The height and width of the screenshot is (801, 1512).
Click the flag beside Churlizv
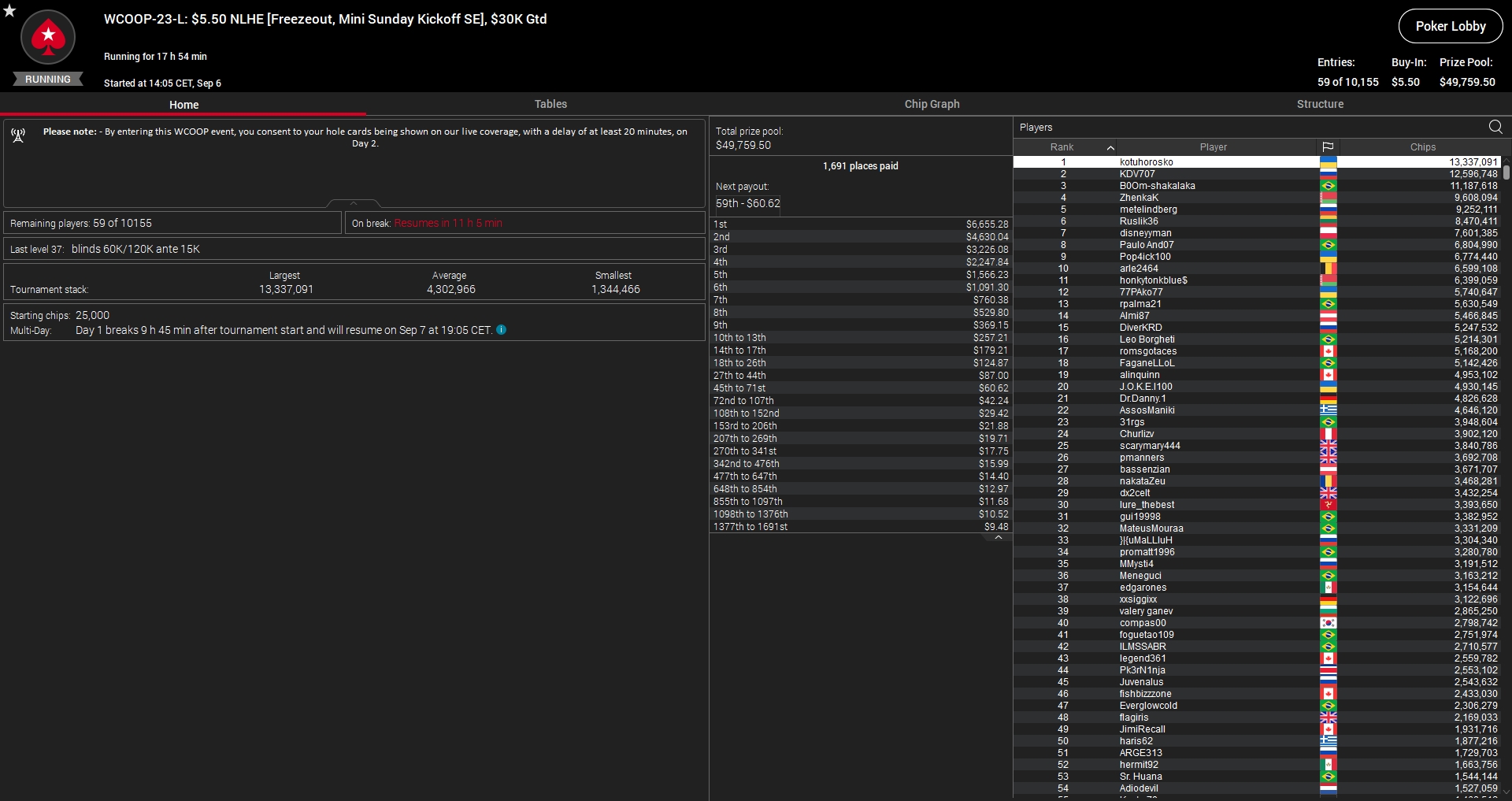tap(1329, 434)
